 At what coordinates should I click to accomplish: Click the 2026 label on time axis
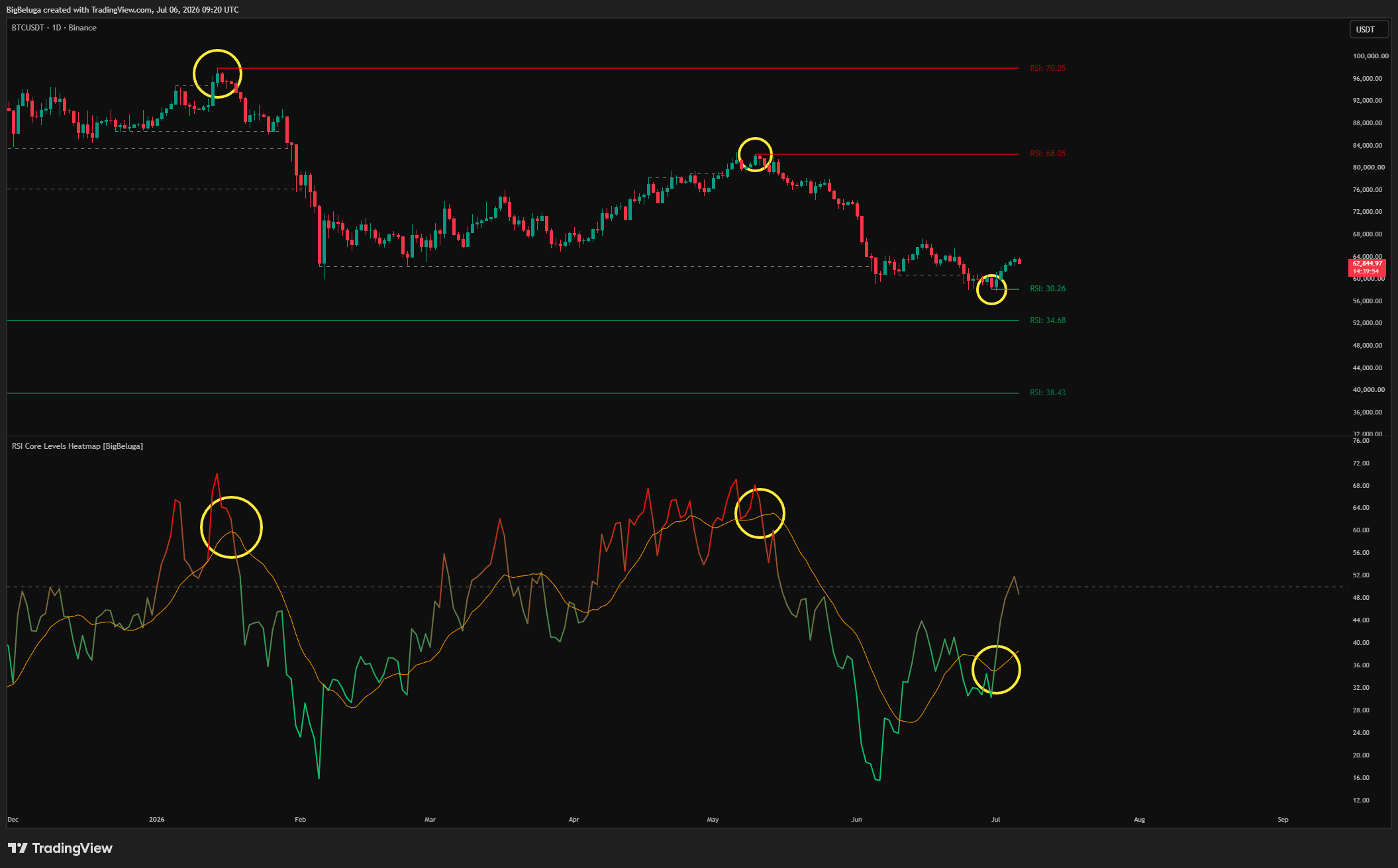click(157, 820)
